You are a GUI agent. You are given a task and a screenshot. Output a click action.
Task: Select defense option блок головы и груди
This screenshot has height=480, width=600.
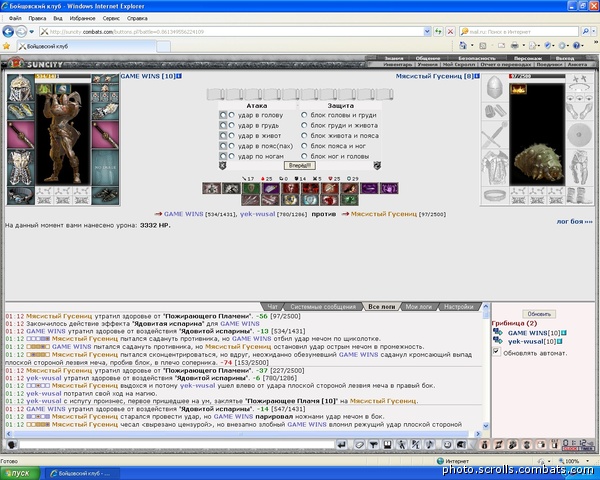tap(304, 115)
